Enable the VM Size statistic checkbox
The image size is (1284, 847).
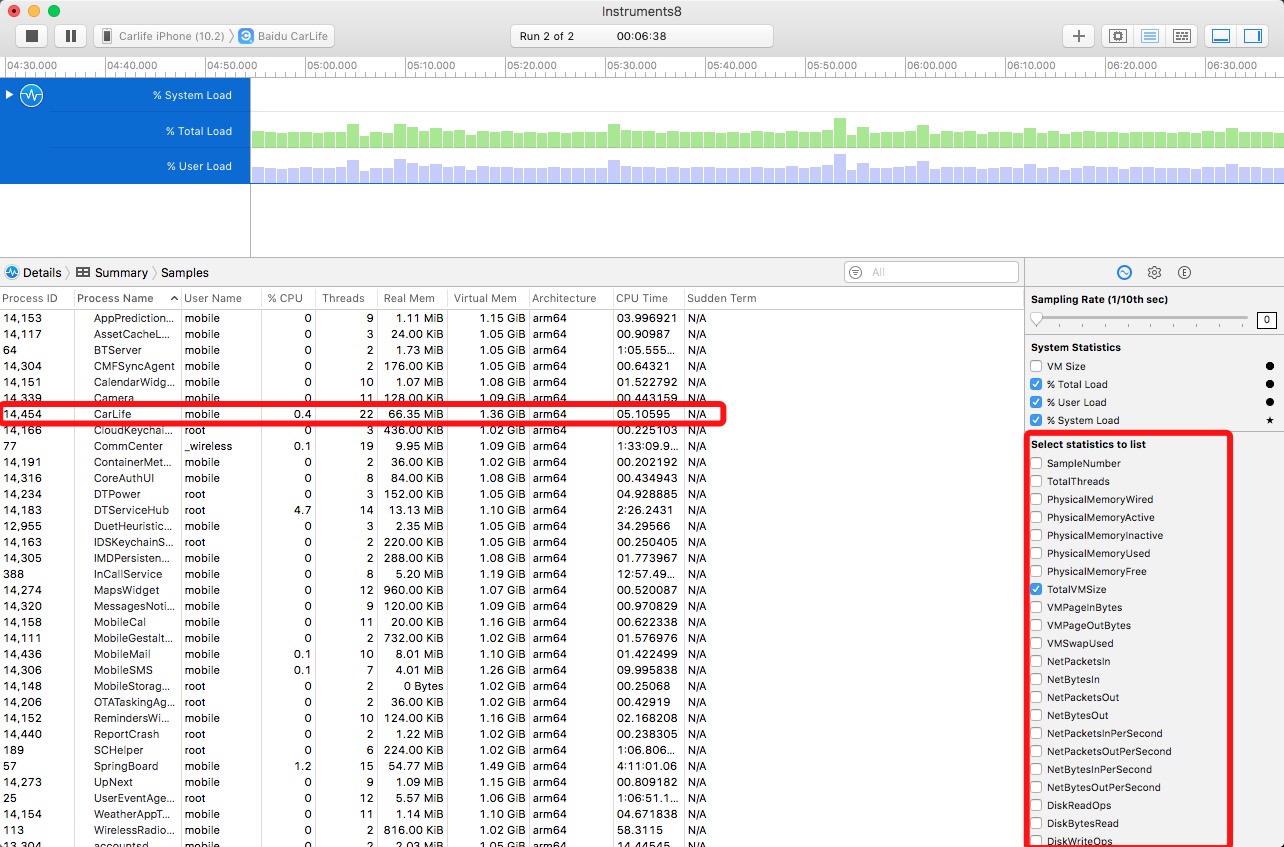tap(1037, 367)
